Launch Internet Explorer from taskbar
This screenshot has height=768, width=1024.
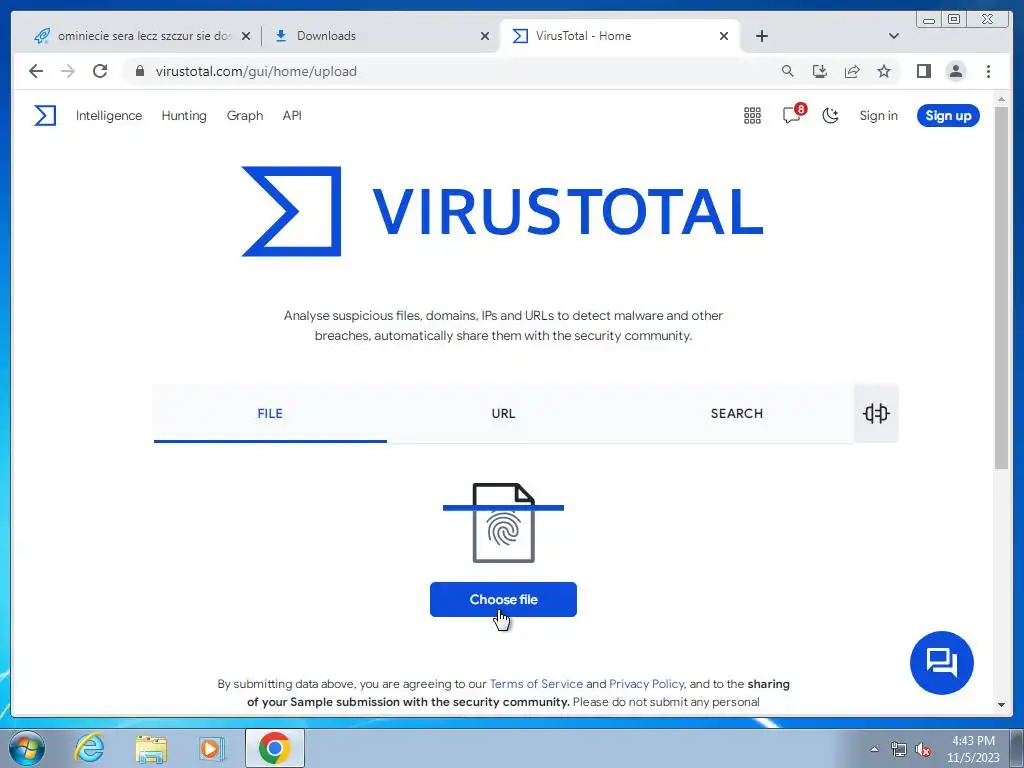(x=89, y=748)
